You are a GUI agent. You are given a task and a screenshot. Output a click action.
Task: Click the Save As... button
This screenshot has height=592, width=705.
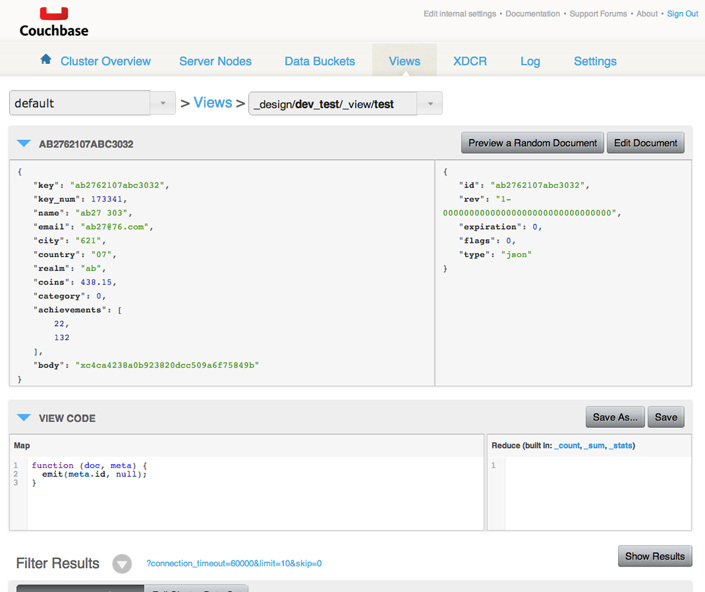click(x=615, y=417)
